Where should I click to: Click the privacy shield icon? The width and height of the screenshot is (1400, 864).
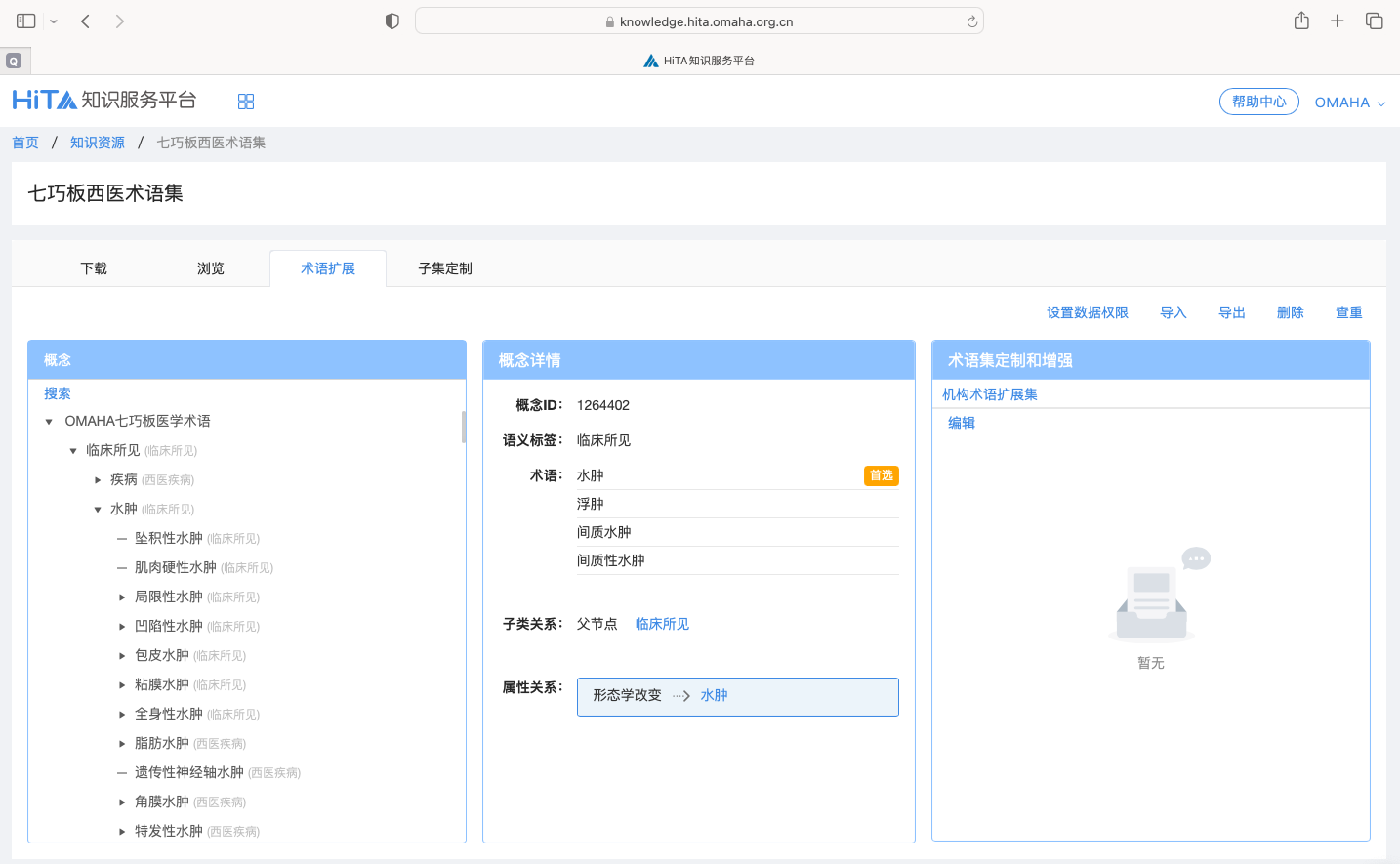[392, 21]
